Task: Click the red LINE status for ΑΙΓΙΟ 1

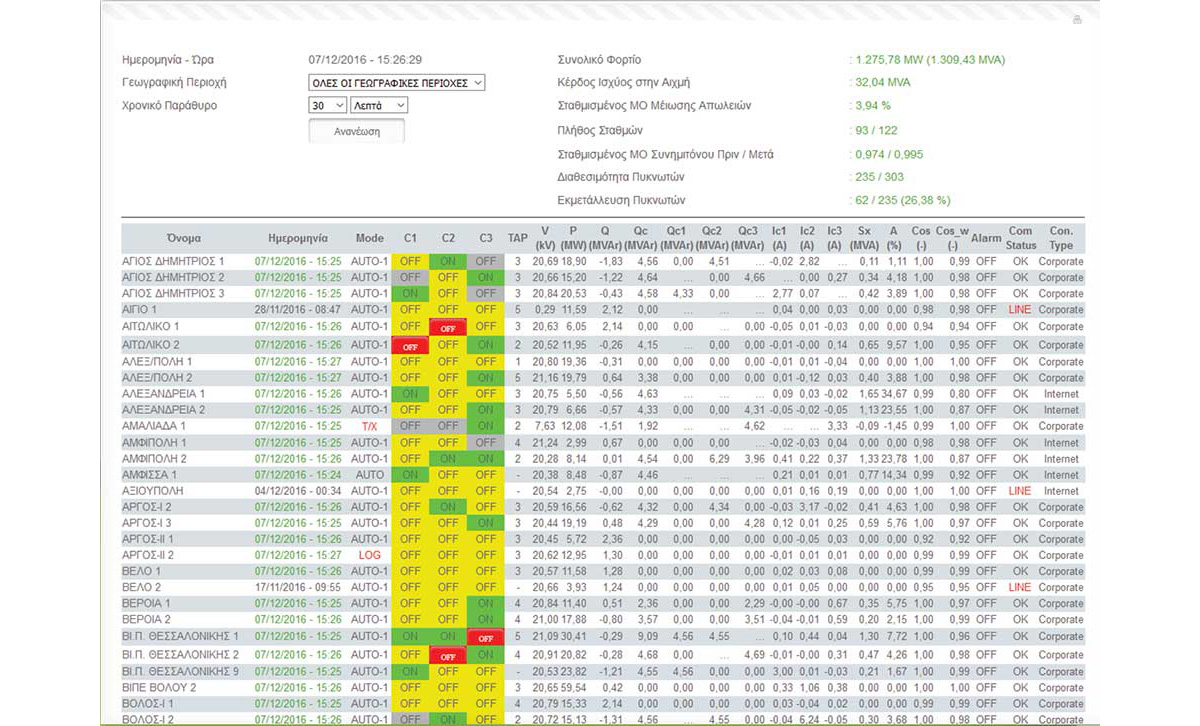Action: [1019, 310]
